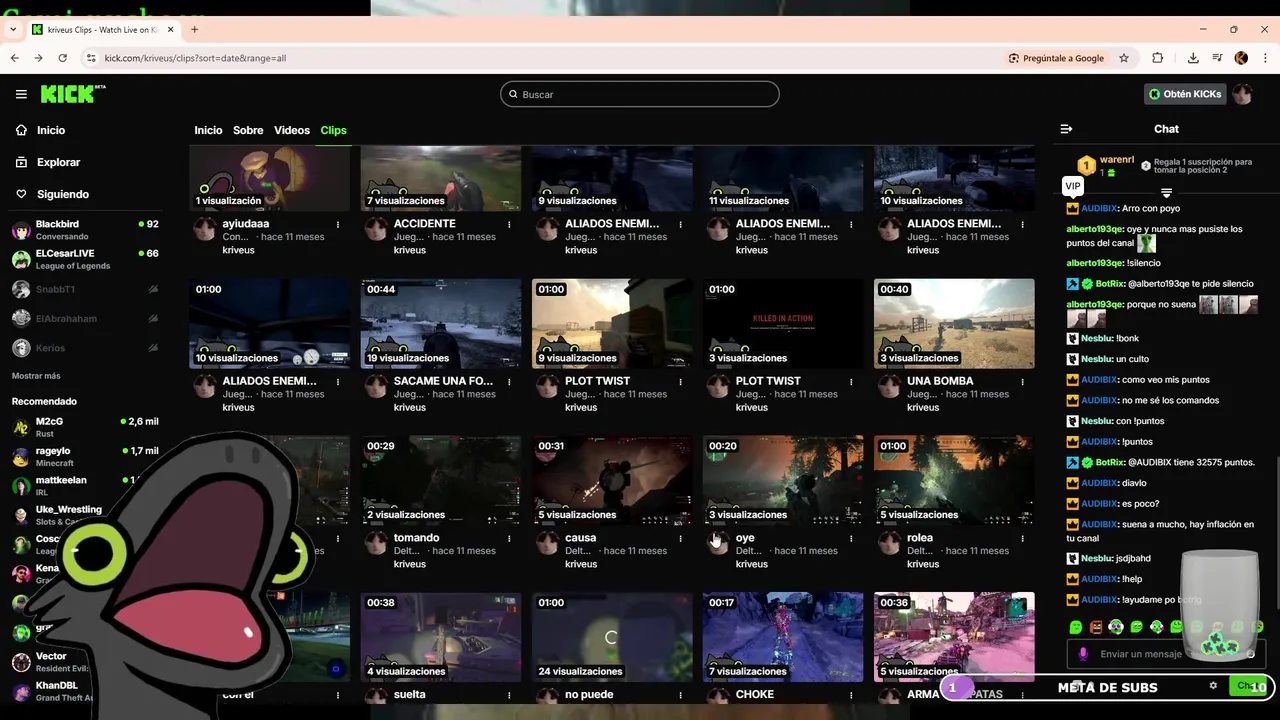1280x720 pixels.
Task: Reload the current page
Action: coord(62,58)
